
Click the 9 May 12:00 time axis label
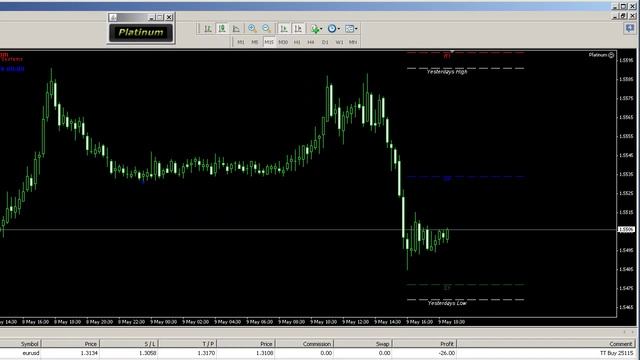(355, 322)
